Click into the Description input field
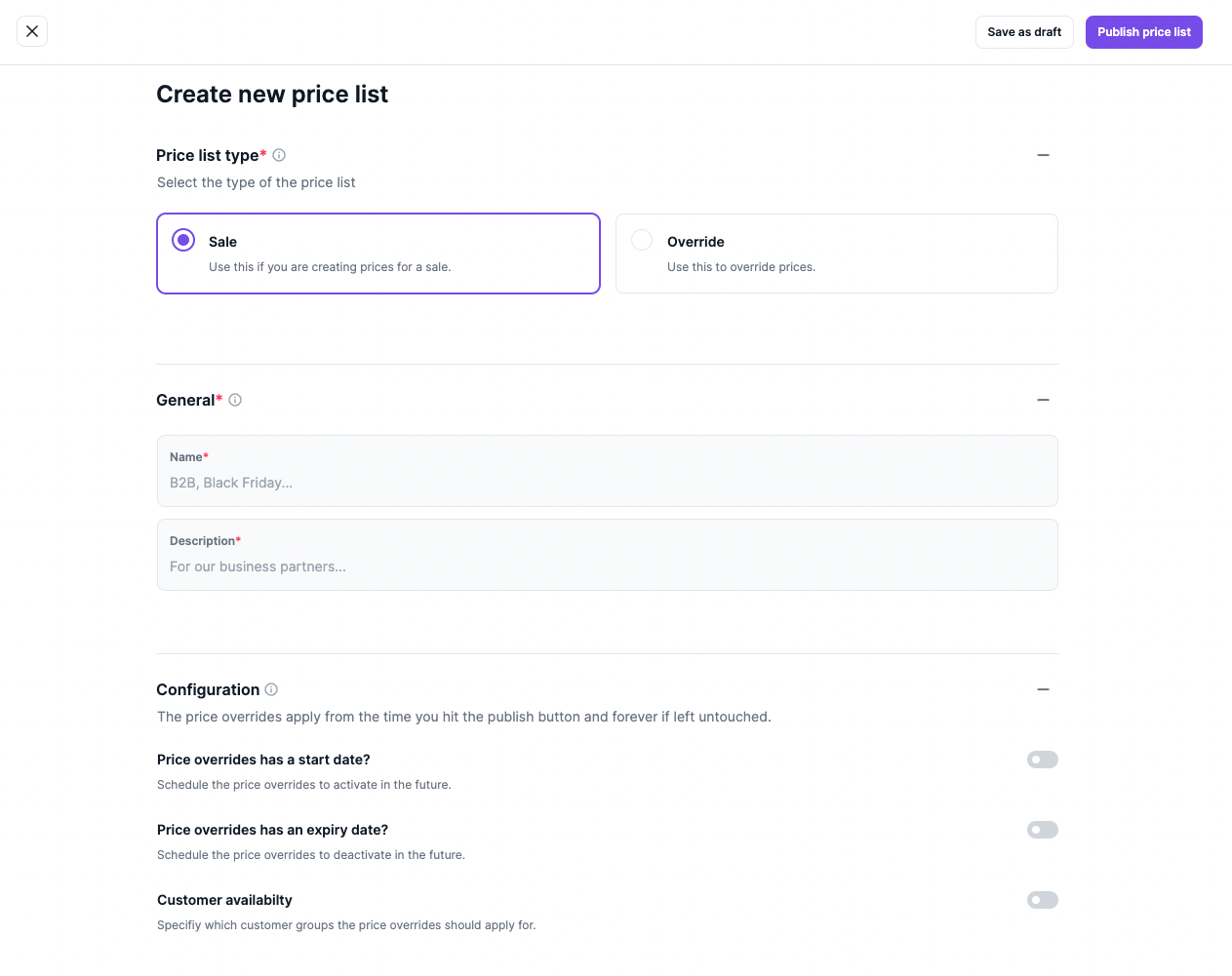This screenshot has height=976, width=1232. click(x=607, y=566)
